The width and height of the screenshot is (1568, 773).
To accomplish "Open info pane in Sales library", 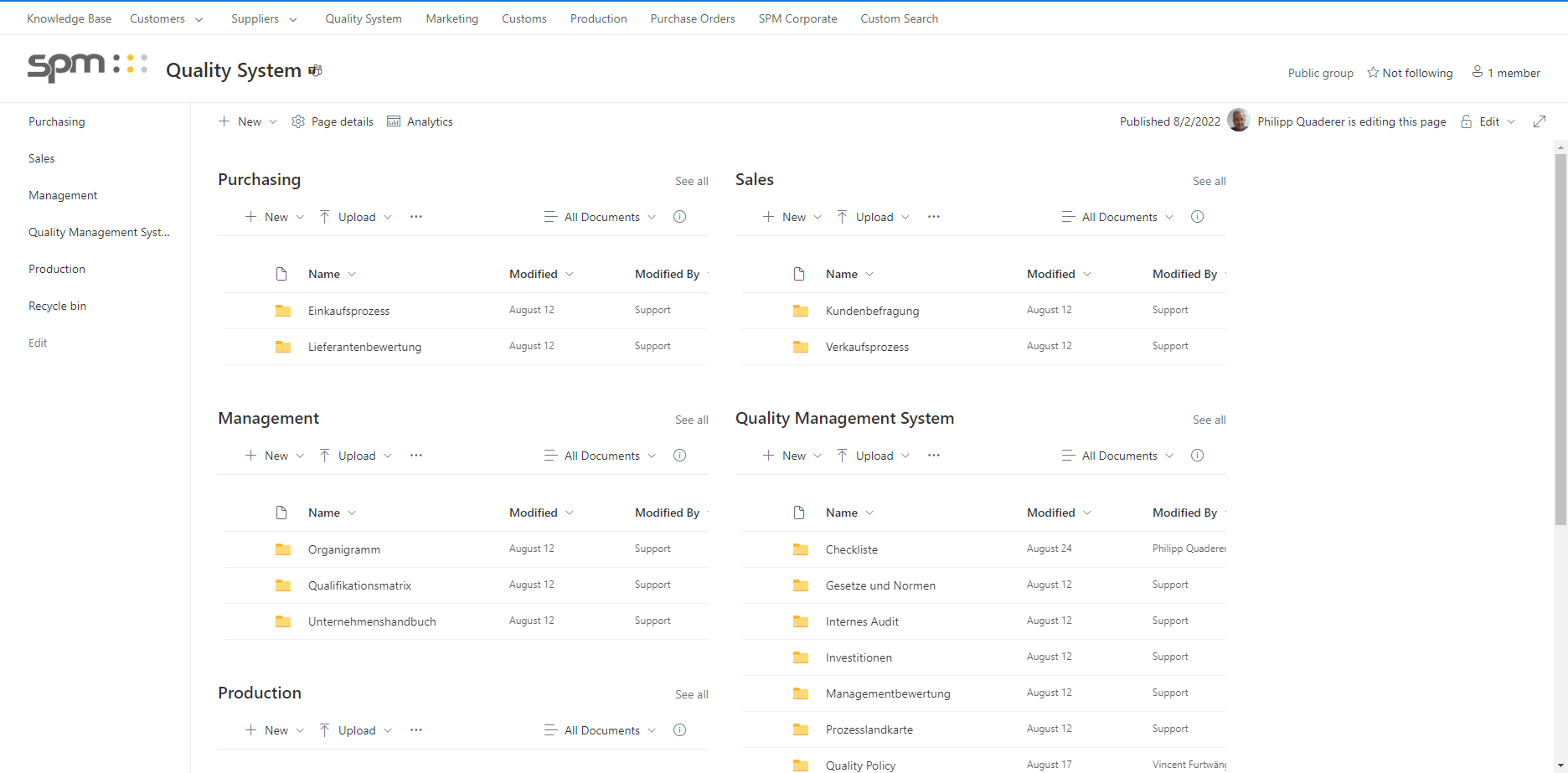I will click(x=1198, y=217).
